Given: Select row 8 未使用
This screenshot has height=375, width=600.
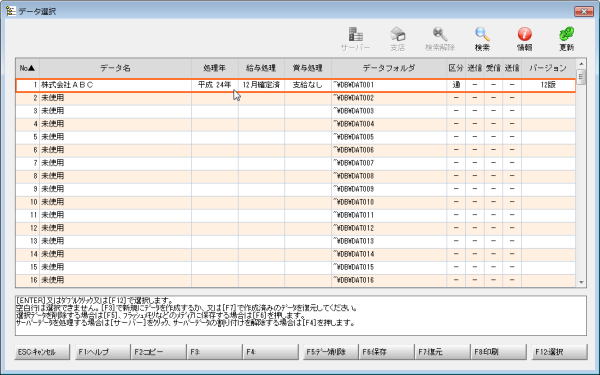Looking at the screenshot, I should [295, 176].
